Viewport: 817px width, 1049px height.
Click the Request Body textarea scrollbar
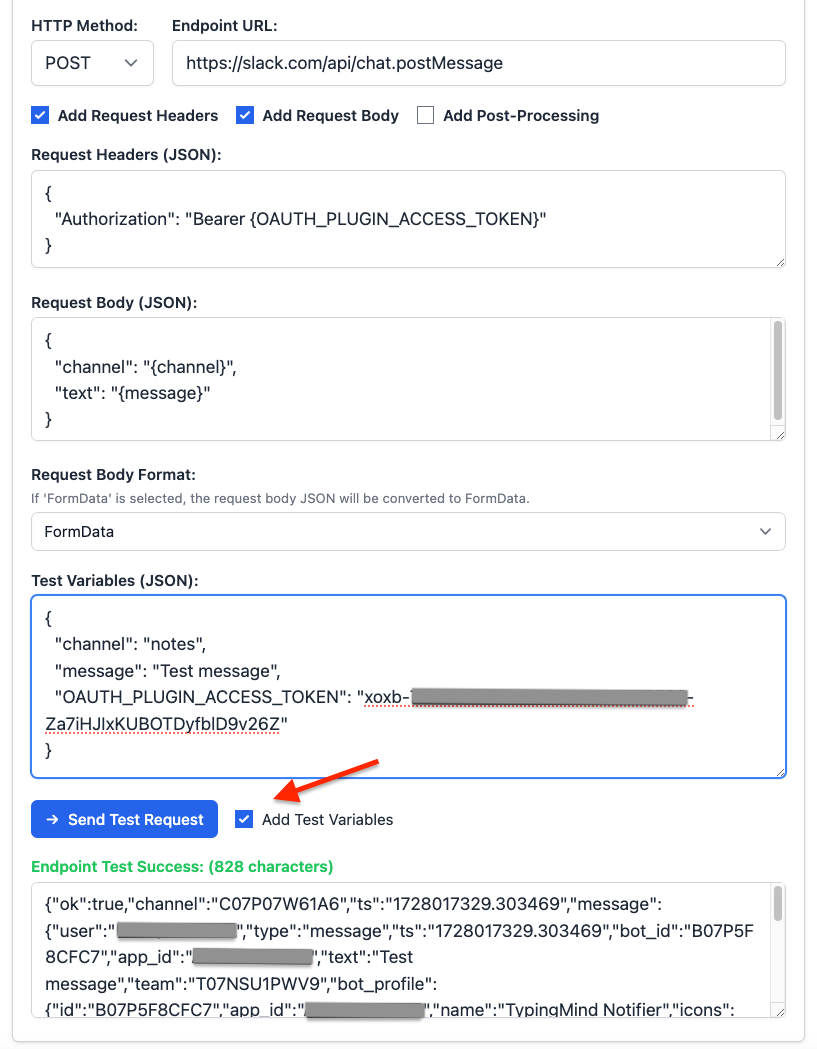(778, 370)
